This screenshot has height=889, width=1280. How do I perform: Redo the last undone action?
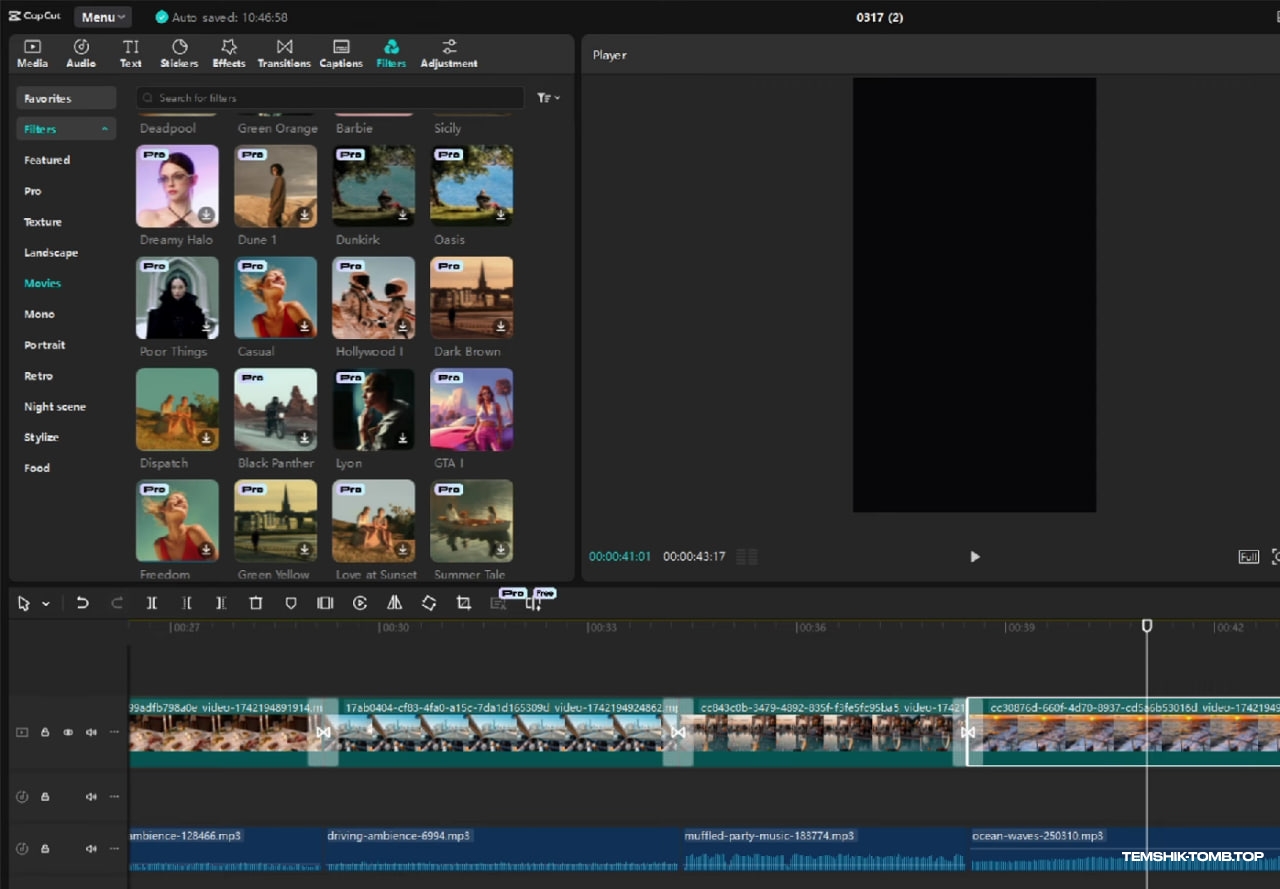click(x=117, y=603)
